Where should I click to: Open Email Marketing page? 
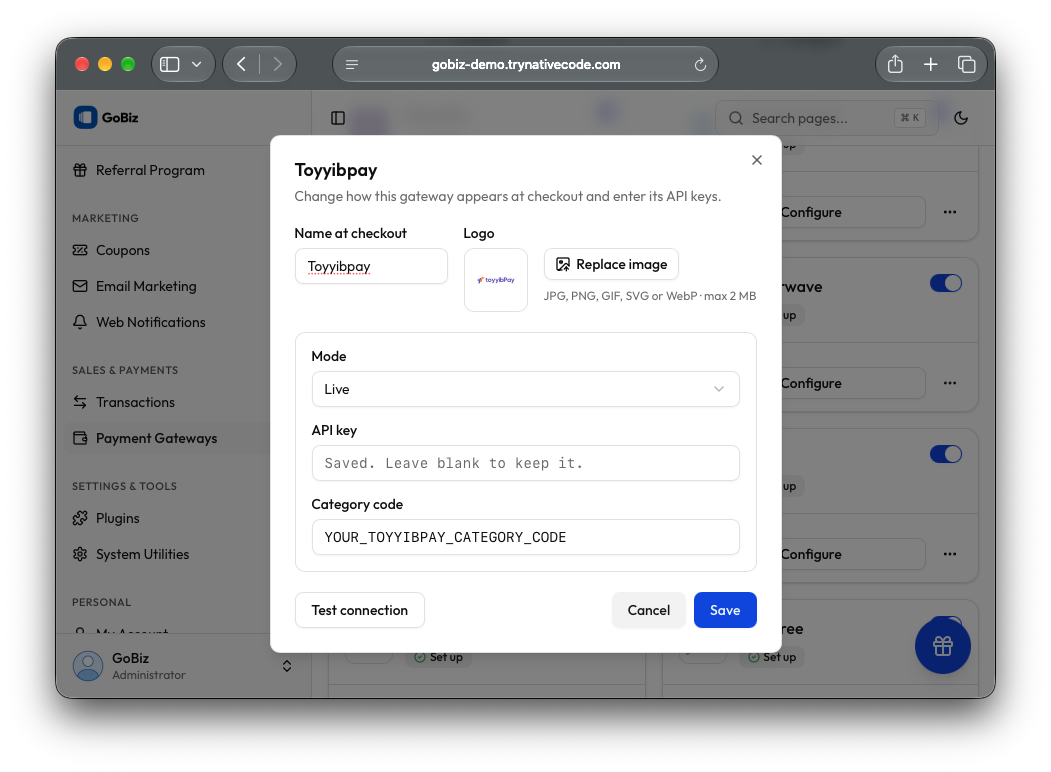(x=146, y=286)
